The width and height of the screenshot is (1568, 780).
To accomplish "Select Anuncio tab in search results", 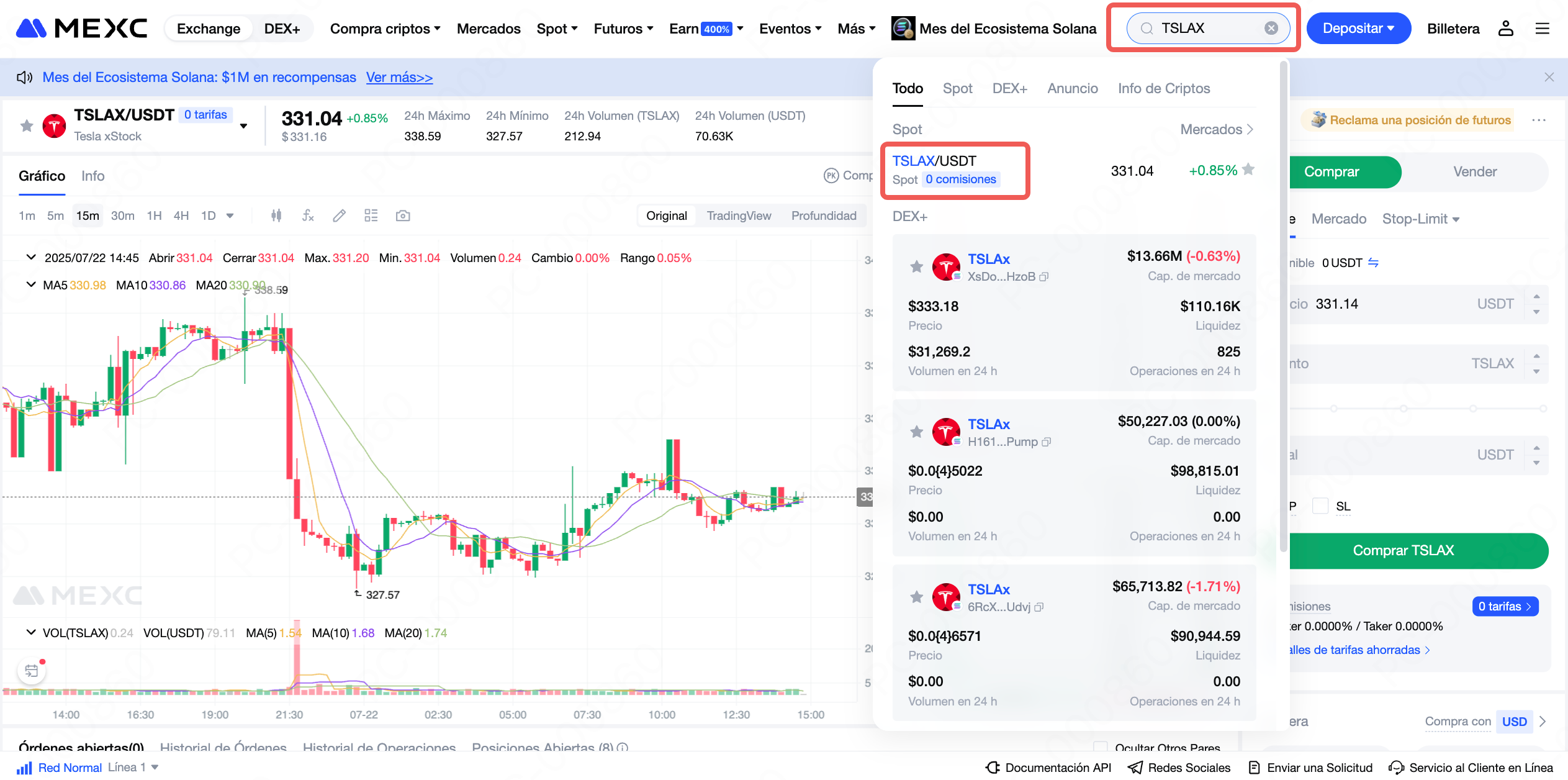I will [x=1073, y=88].
